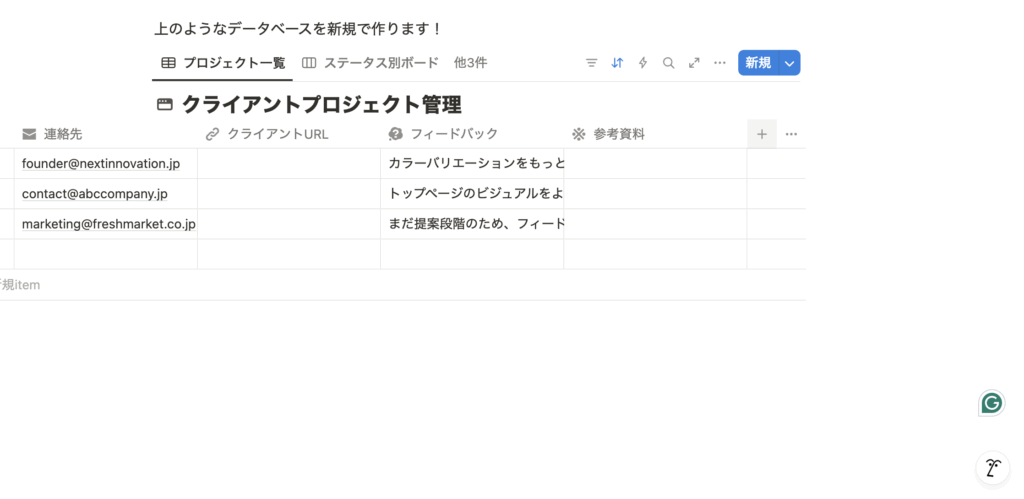Open founder@nextinnovation.jp email link
This screenshot has height=499, width=1024.
[101, 164]
